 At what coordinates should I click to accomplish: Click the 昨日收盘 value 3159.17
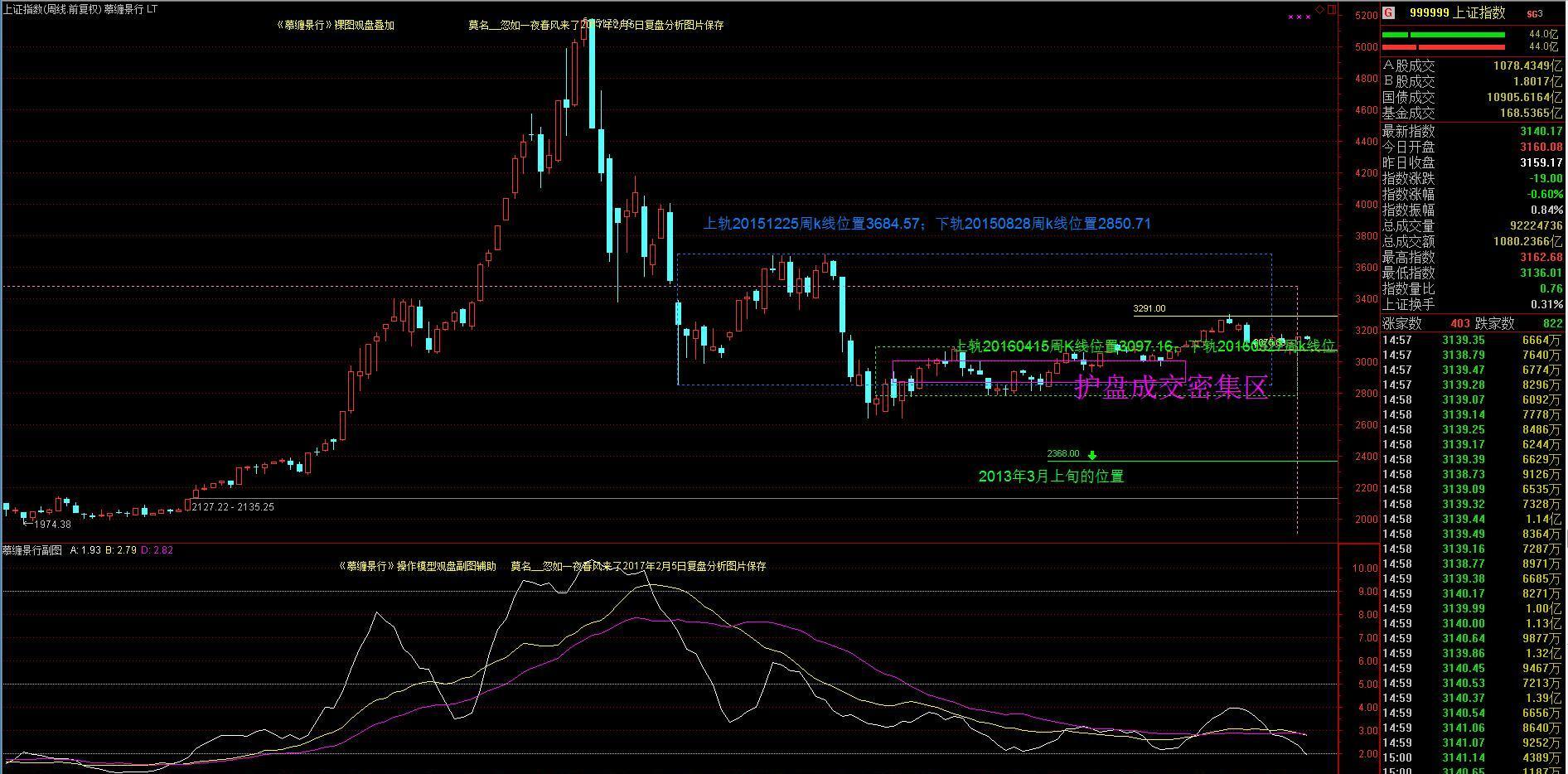(x=1541, y=162)
